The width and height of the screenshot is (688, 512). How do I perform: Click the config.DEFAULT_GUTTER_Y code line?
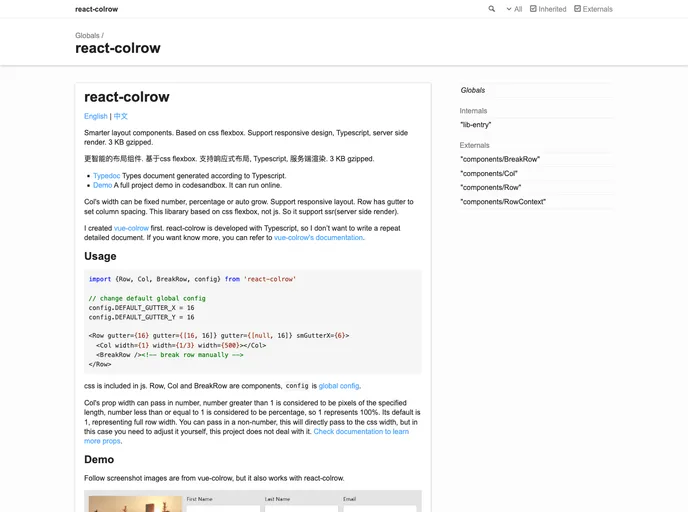pos(141,317)
